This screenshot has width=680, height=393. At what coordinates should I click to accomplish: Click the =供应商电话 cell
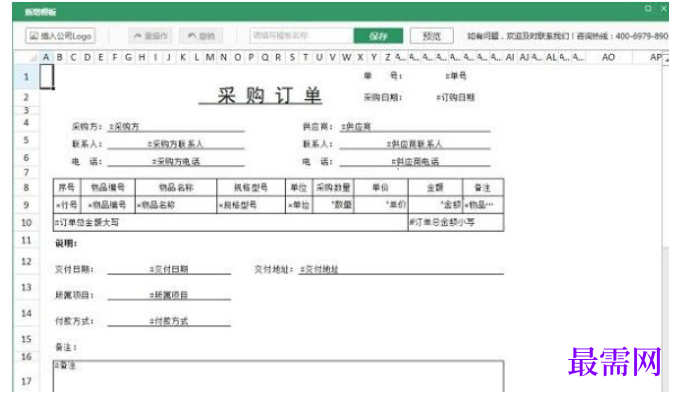415,161
